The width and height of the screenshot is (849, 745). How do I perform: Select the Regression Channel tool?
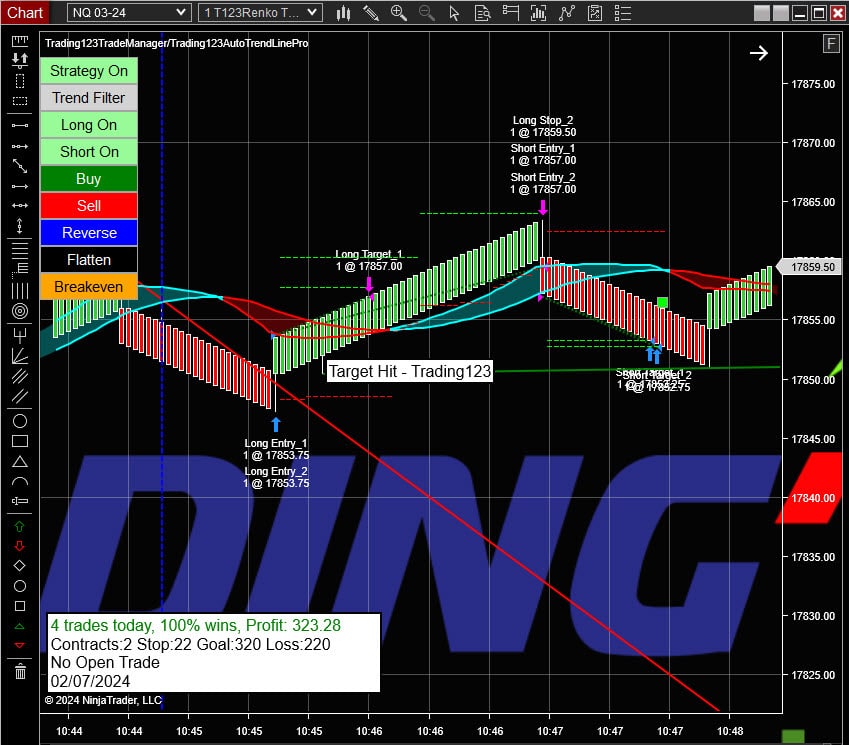pos(20,376)
